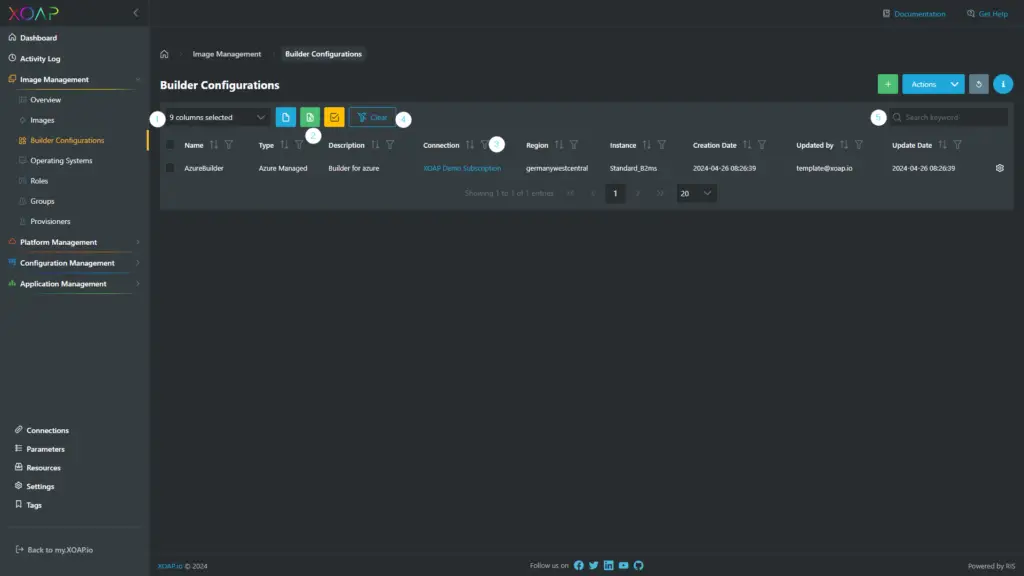The image size is (1024, 576).
Task: Clear all table filters
Action: click(372, 118)
